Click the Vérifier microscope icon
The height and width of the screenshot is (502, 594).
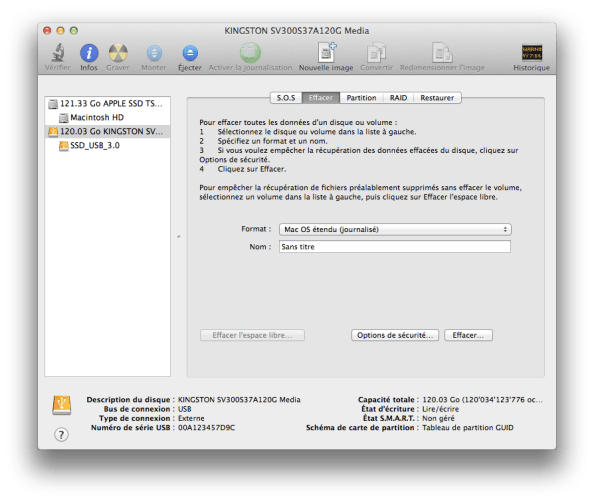(x=58, y=53)
